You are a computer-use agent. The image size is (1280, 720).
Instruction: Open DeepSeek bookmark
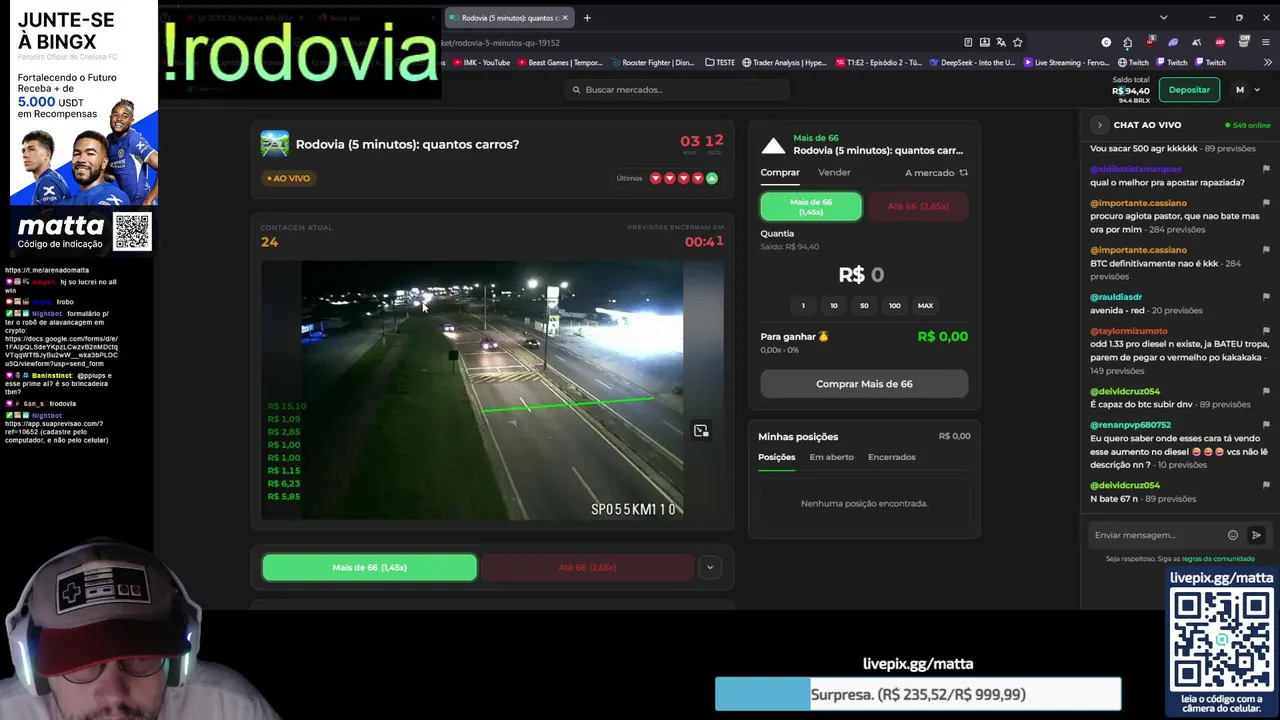pos(971,62)
